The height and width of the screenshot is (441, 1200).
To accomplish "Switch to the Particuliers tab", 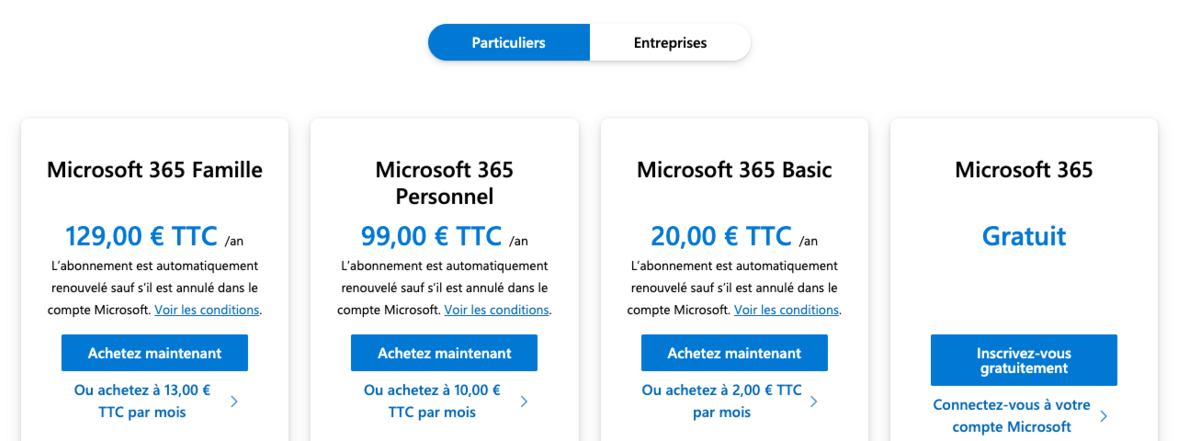I will (x=508, y=43).
